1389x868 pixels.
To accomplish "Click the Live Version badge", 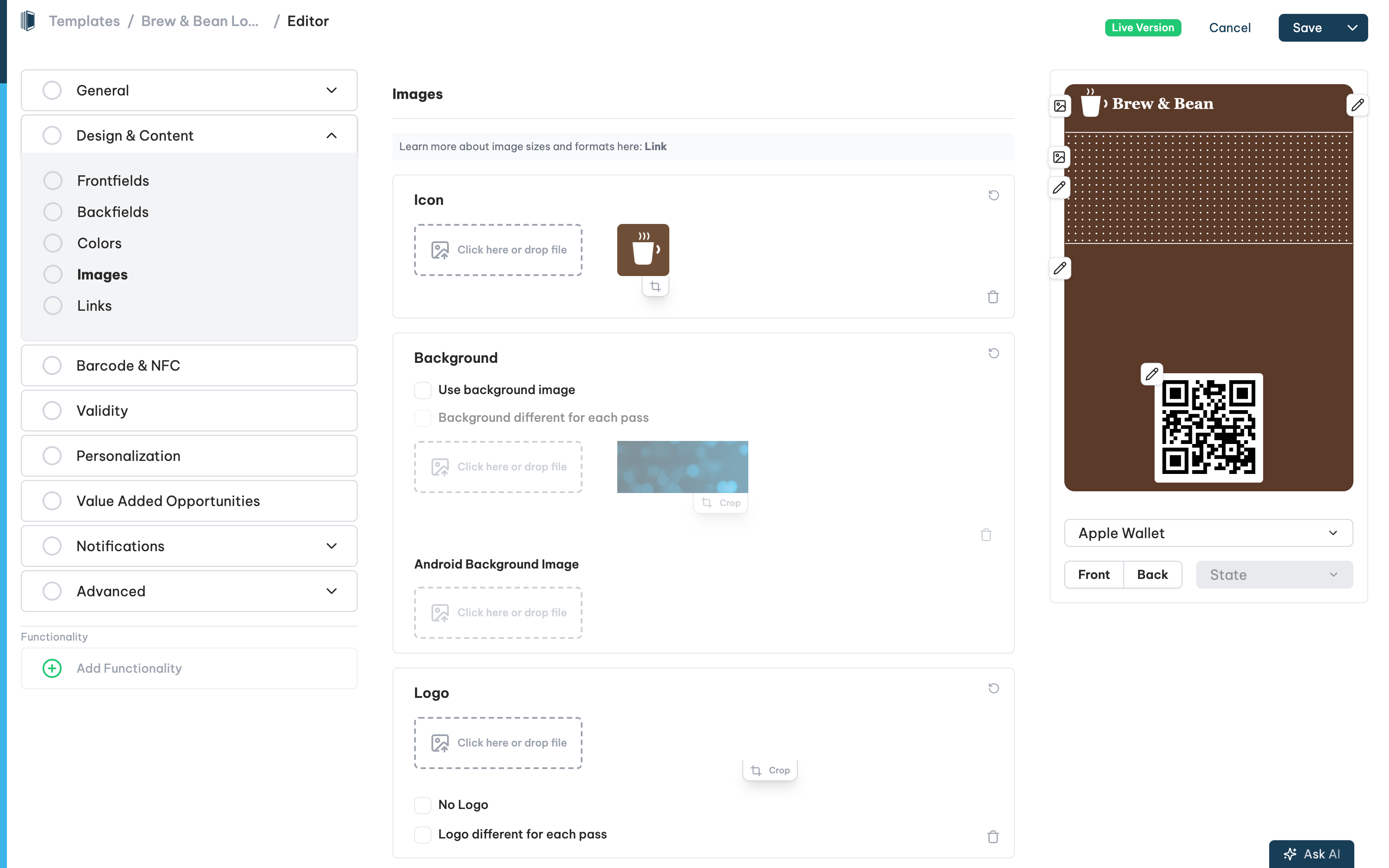I will [x=1143, y=27].
